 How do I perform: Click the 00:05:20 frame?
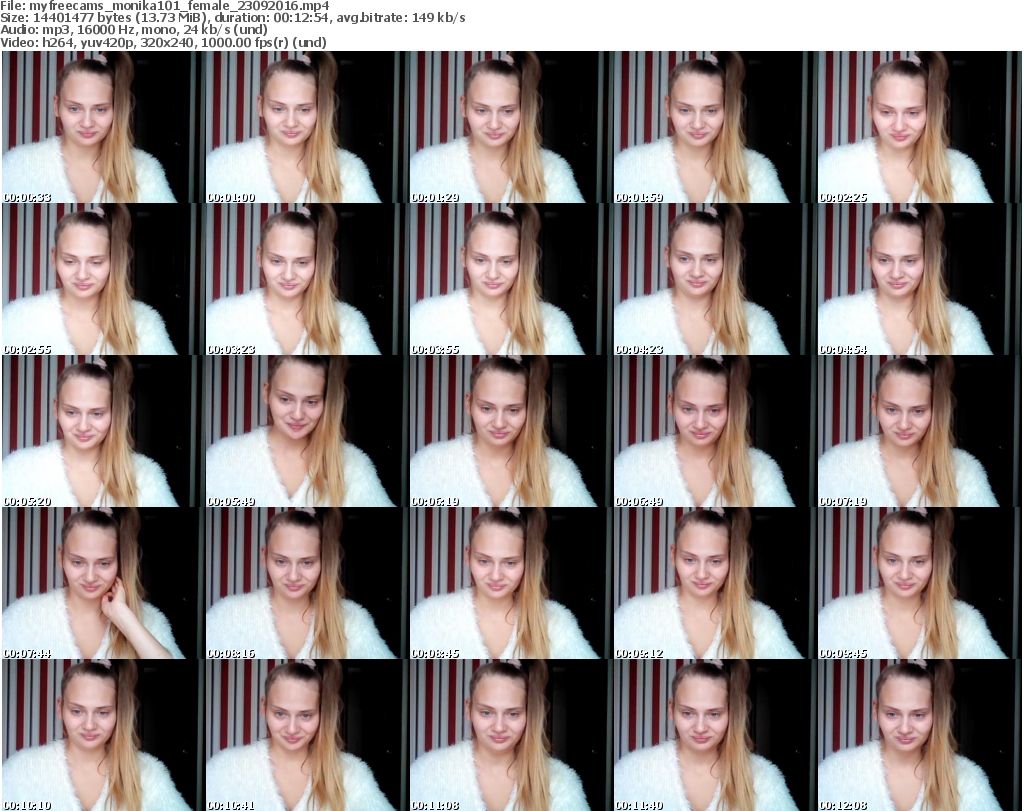102,431
